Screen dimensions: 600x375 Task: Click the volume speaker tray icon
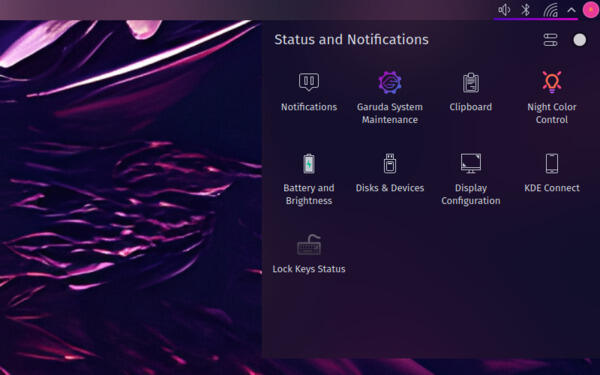pyautogui.click(x=504, y=10)
